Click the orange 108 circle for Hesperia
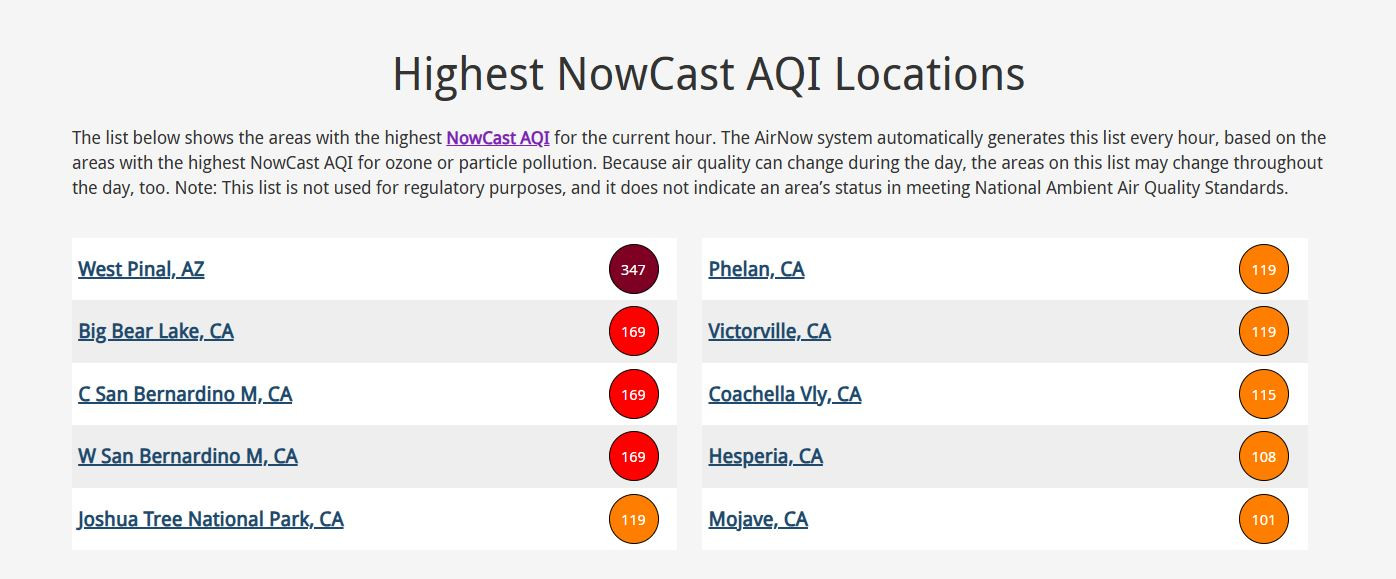 pyautogui.click(x=1264, y=456)
